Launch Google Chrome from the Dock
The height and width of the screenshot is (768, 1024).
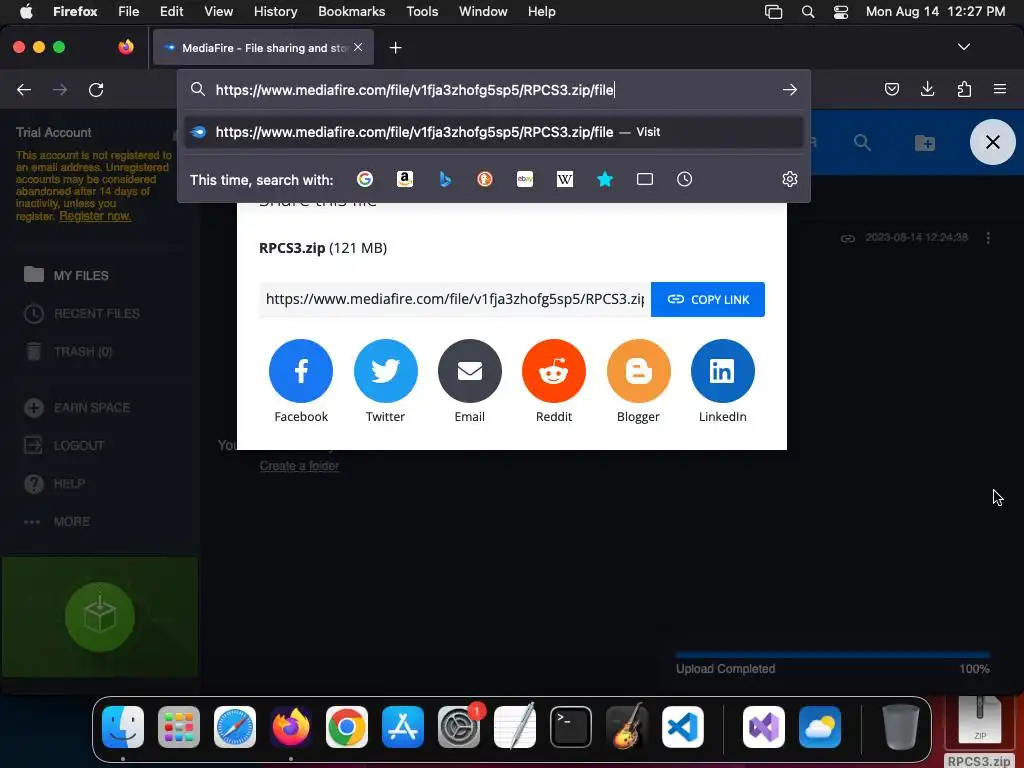347,727
